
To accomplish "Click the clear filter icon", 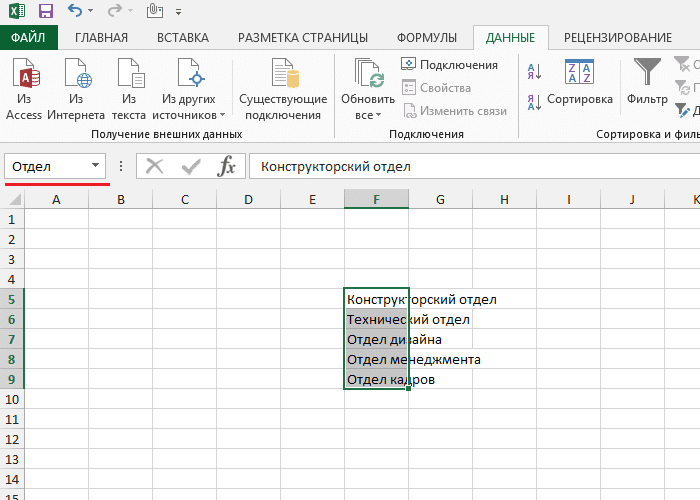I will [x=682, y=64].
